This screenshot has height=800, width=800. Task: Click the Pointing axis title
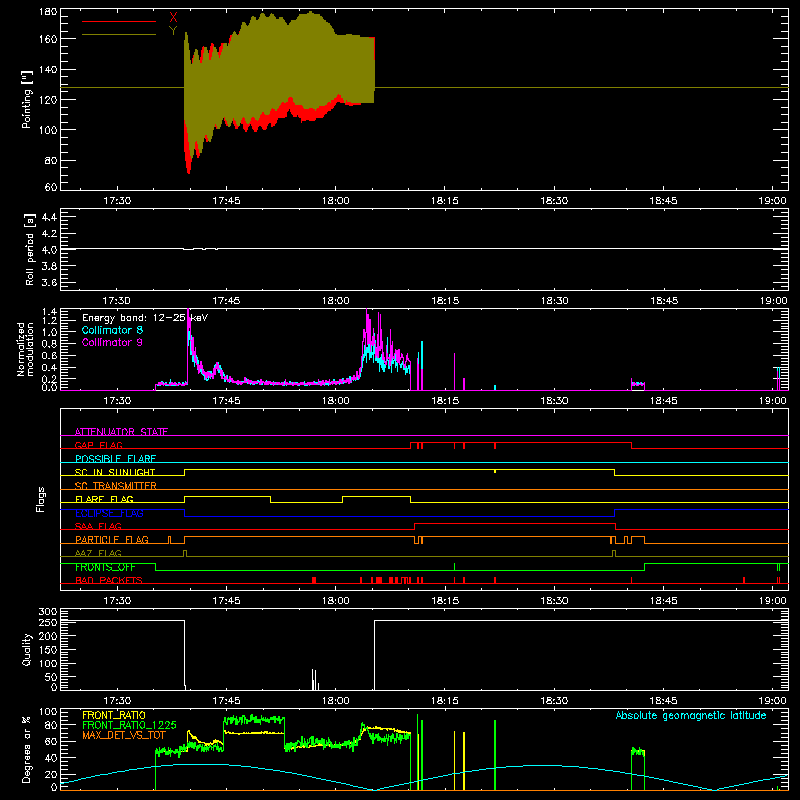click(27, 99)
